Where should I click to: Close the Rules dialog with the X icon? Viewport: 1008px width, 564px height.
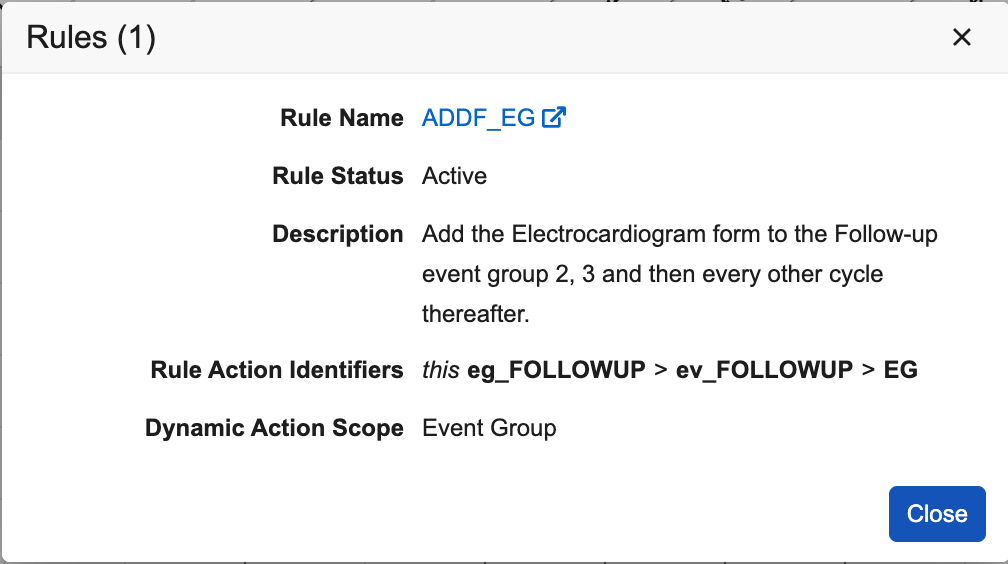(x=961, y=38)
